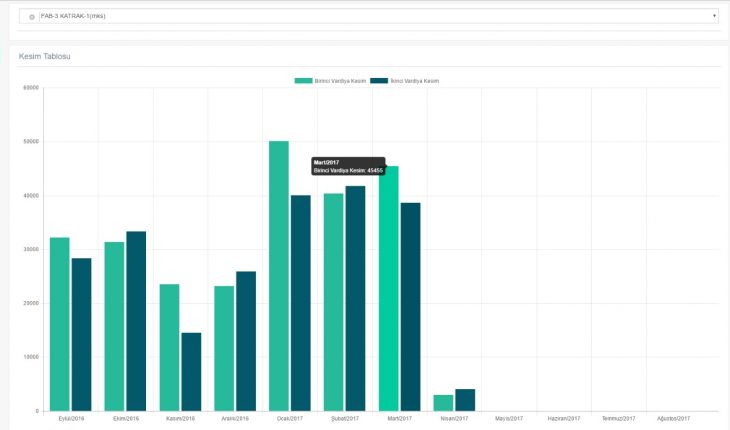Select the Kasım/2016 second shift bar
The image size is (730, 430).
tap(191, 372)
